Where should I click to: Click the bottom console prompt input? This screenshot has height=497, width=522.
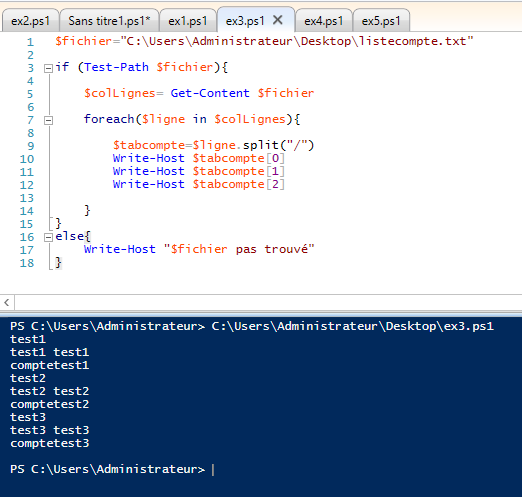pyautogui.click(x=213, y=470)
